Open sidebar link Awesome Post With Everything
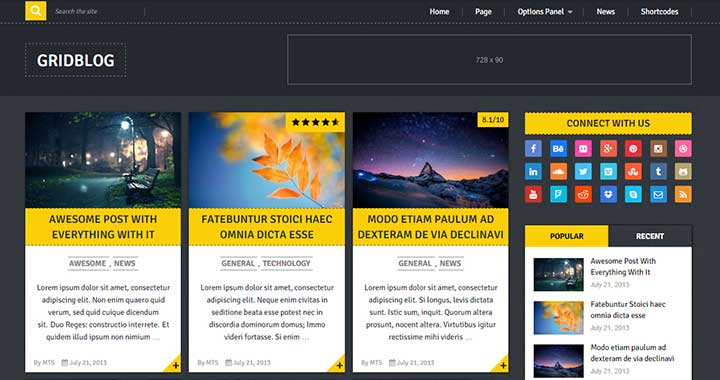Viewport: 720px width, 380px height. click(623, 267)
